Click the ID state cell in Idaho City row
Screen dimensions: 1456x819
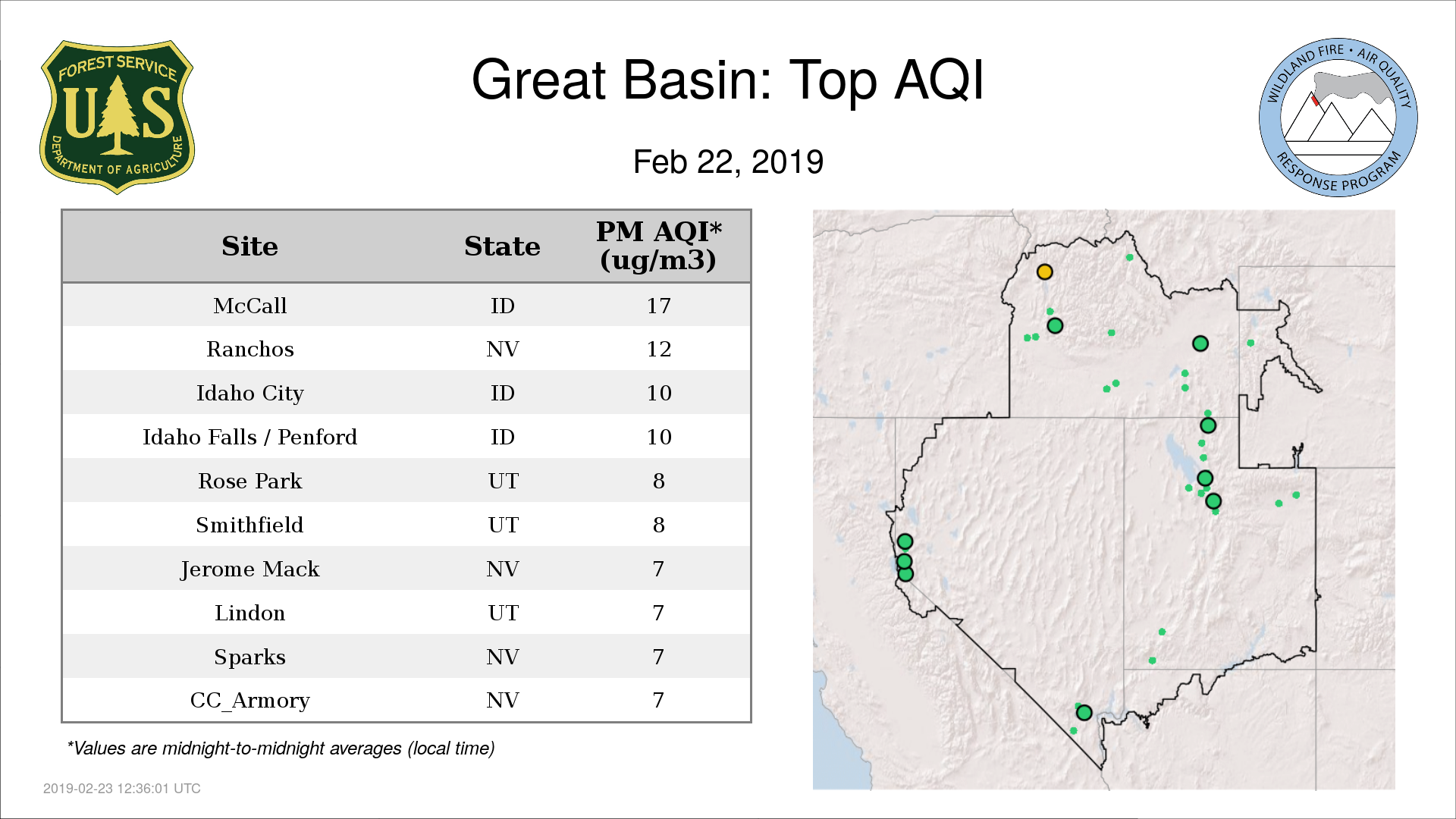click(502, 393)
